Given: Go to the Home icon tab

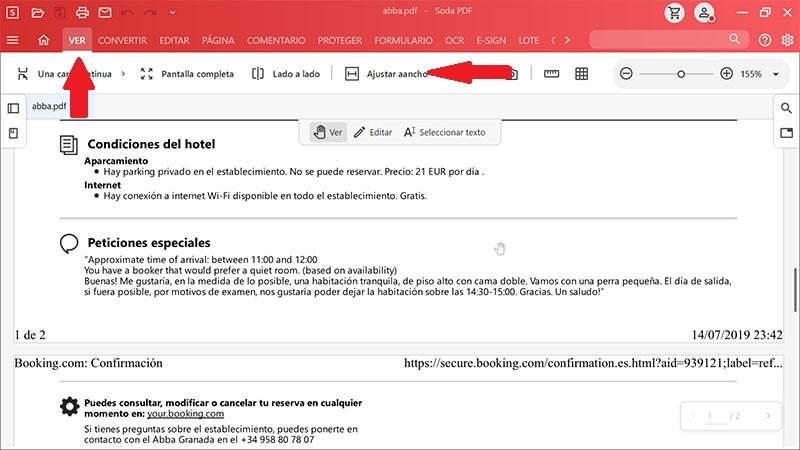Looking at the screenshot, I should click(43, 40).
